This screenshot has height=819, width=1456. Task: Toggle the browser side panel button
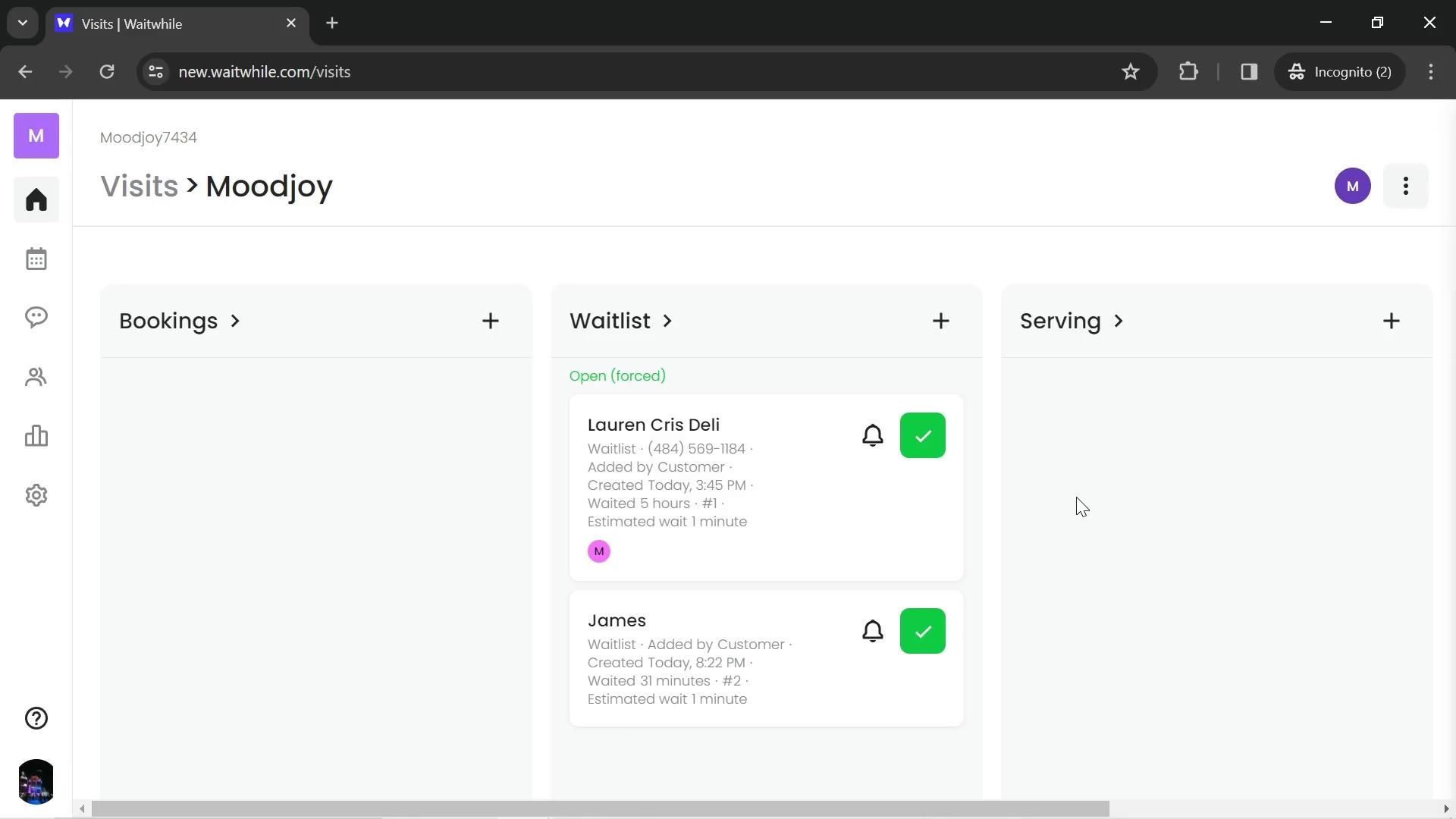(1249, 72)
